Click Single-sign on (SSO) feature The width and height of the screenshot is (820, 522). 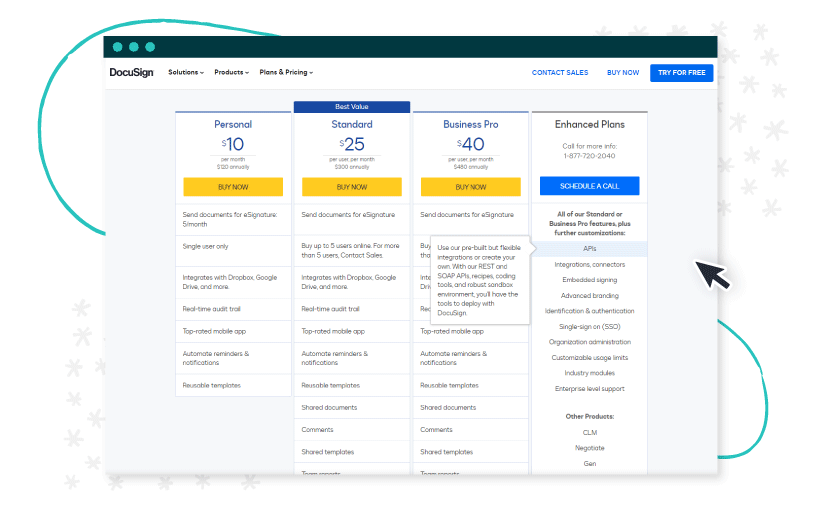pos(589,326)
